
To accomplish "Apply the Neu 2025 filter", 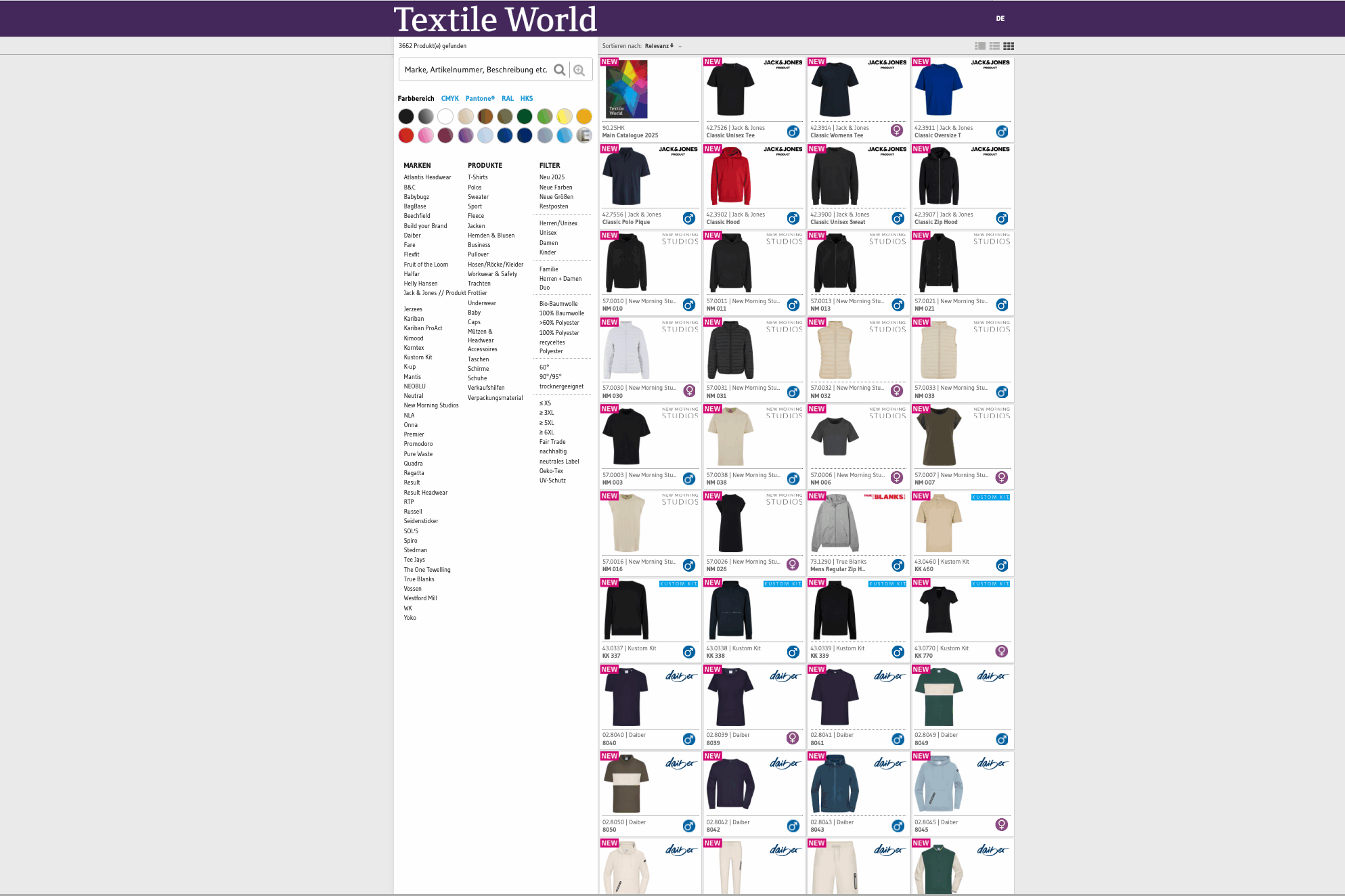I will point(552,177).
